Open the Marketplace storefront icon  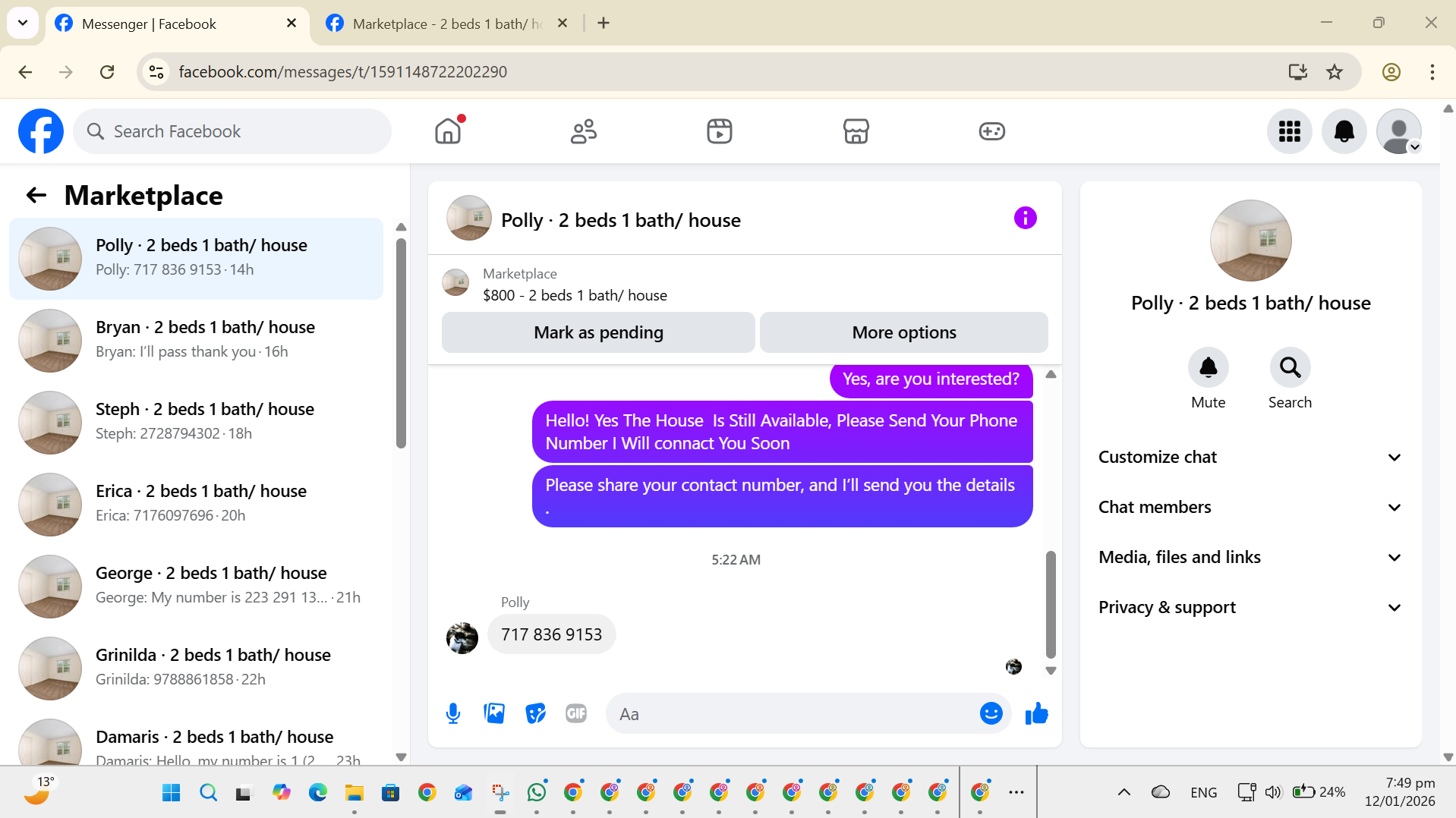tap(856, 131)
